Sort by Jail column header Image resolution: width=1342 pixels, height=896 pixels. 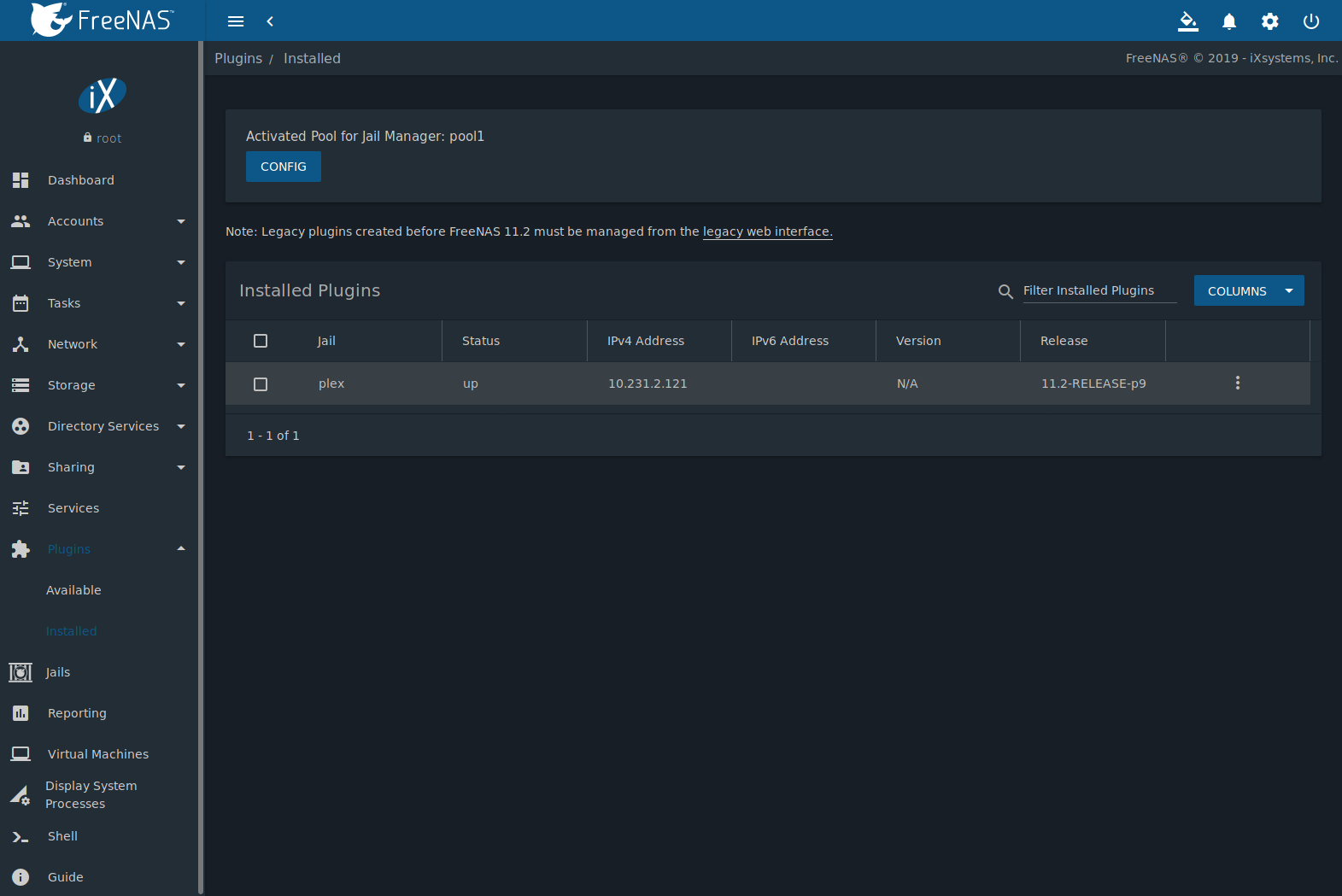[x=326, y=341]
